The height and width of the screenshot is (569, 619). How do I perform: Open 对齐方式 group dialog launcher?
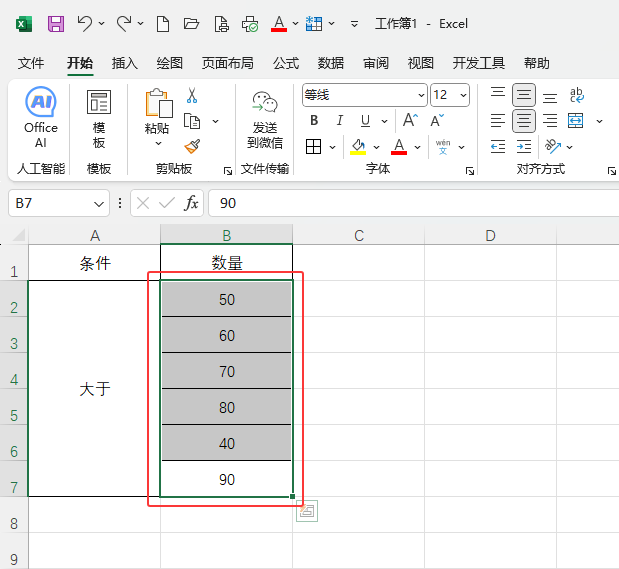[x=611, y=171]
